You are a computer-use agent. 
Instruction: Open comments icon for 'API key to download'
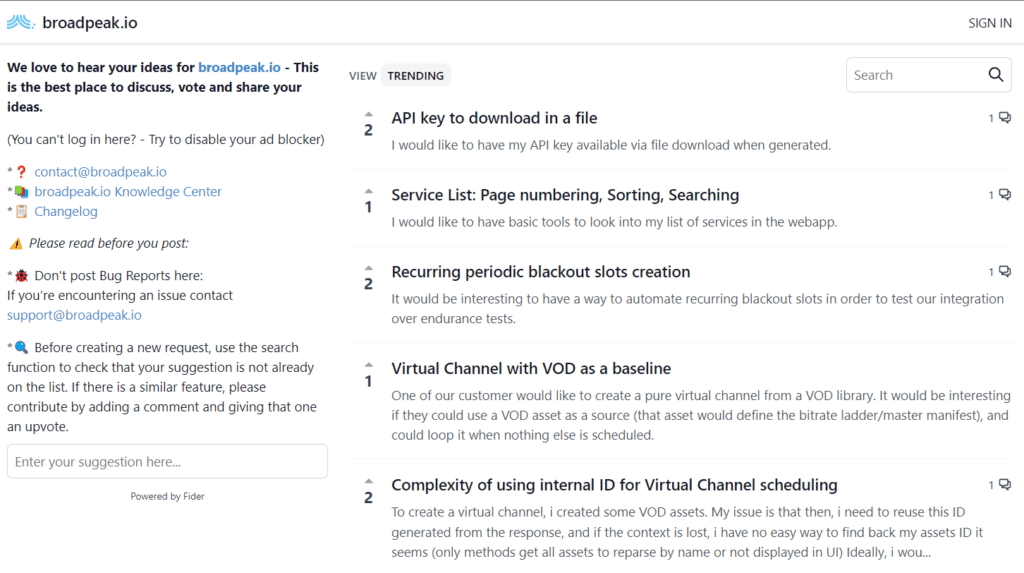click(1004, 118)
